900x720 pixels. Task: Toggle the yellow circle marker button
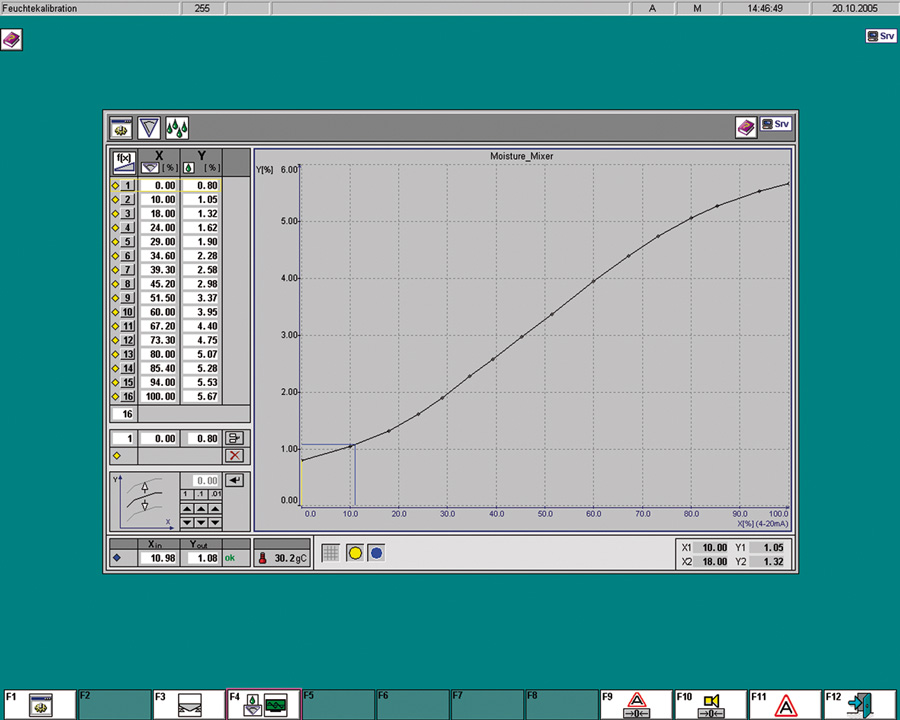point(354,552)
